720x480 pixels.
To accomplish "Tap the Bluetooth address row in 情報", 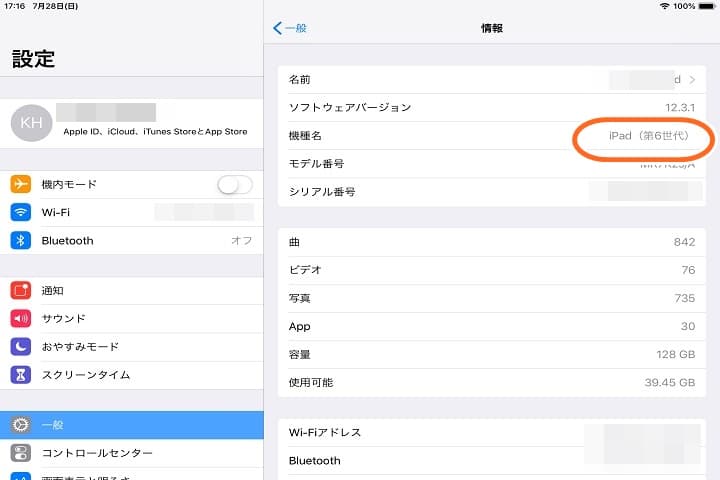I will [x=492, y=461].
